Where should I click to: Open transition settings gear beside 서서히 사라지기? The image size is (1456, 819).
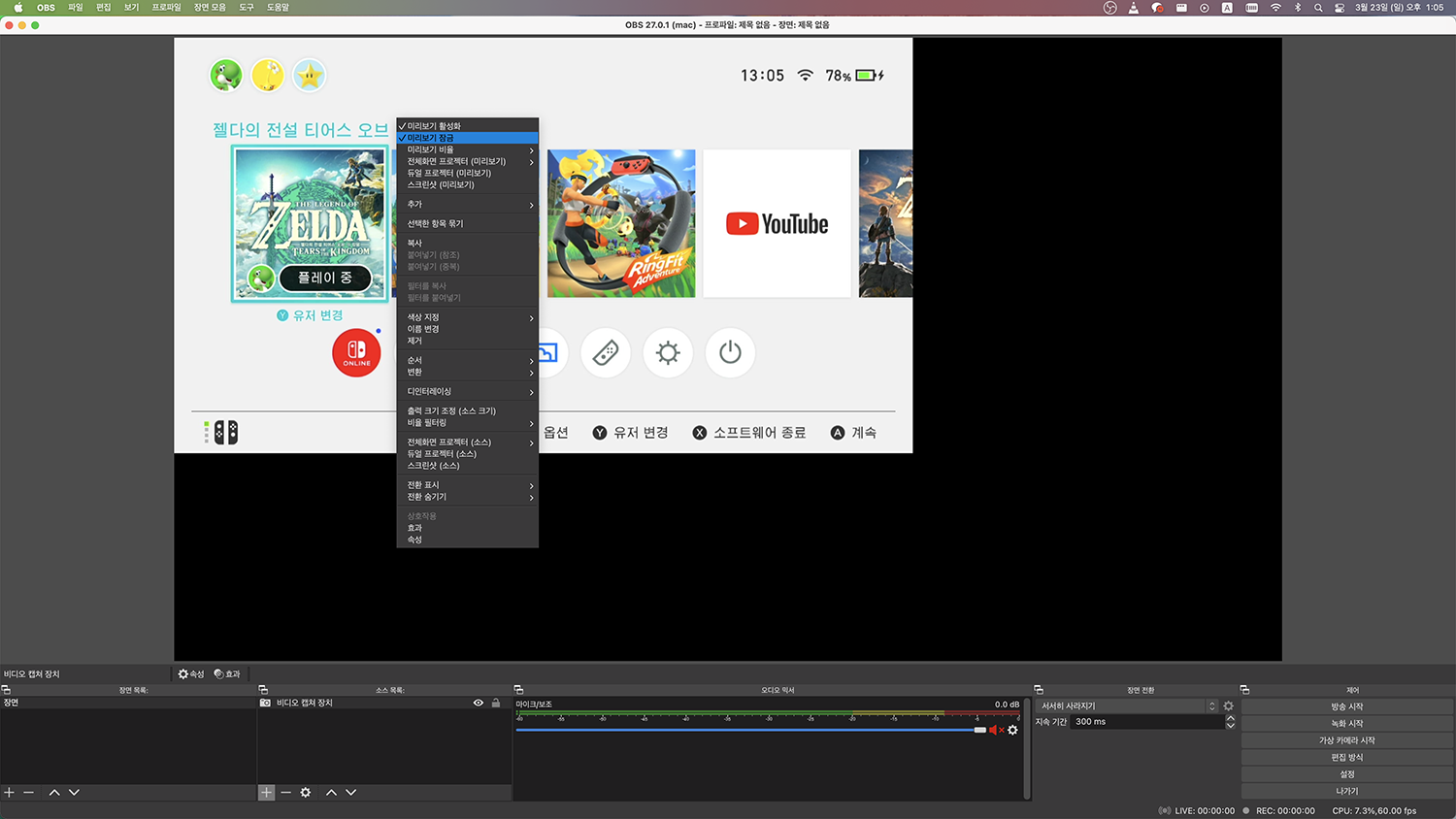pyautogui.click(x=1228, y=705)
